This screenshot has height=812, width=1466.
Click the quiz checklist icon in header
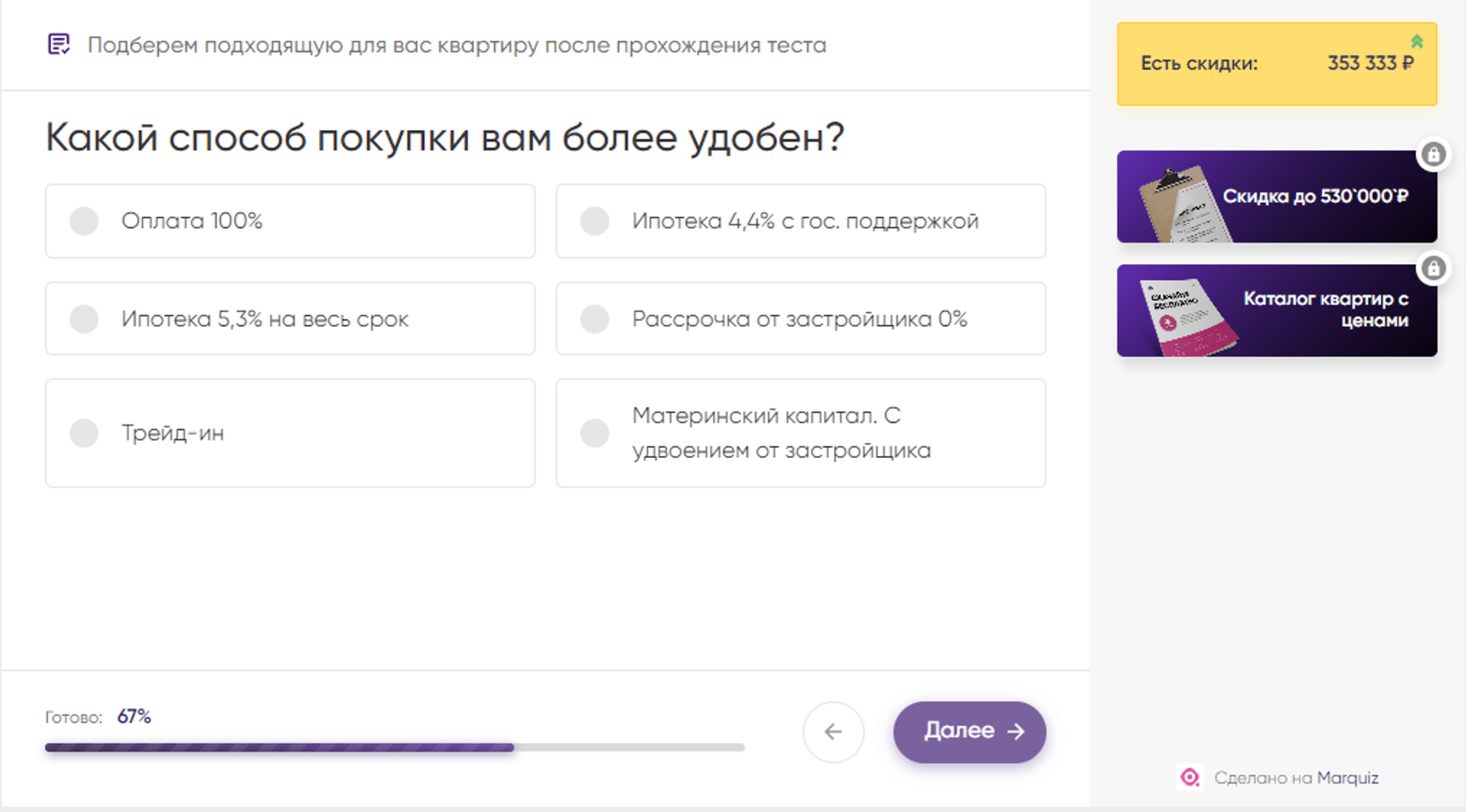pos(59,44)
